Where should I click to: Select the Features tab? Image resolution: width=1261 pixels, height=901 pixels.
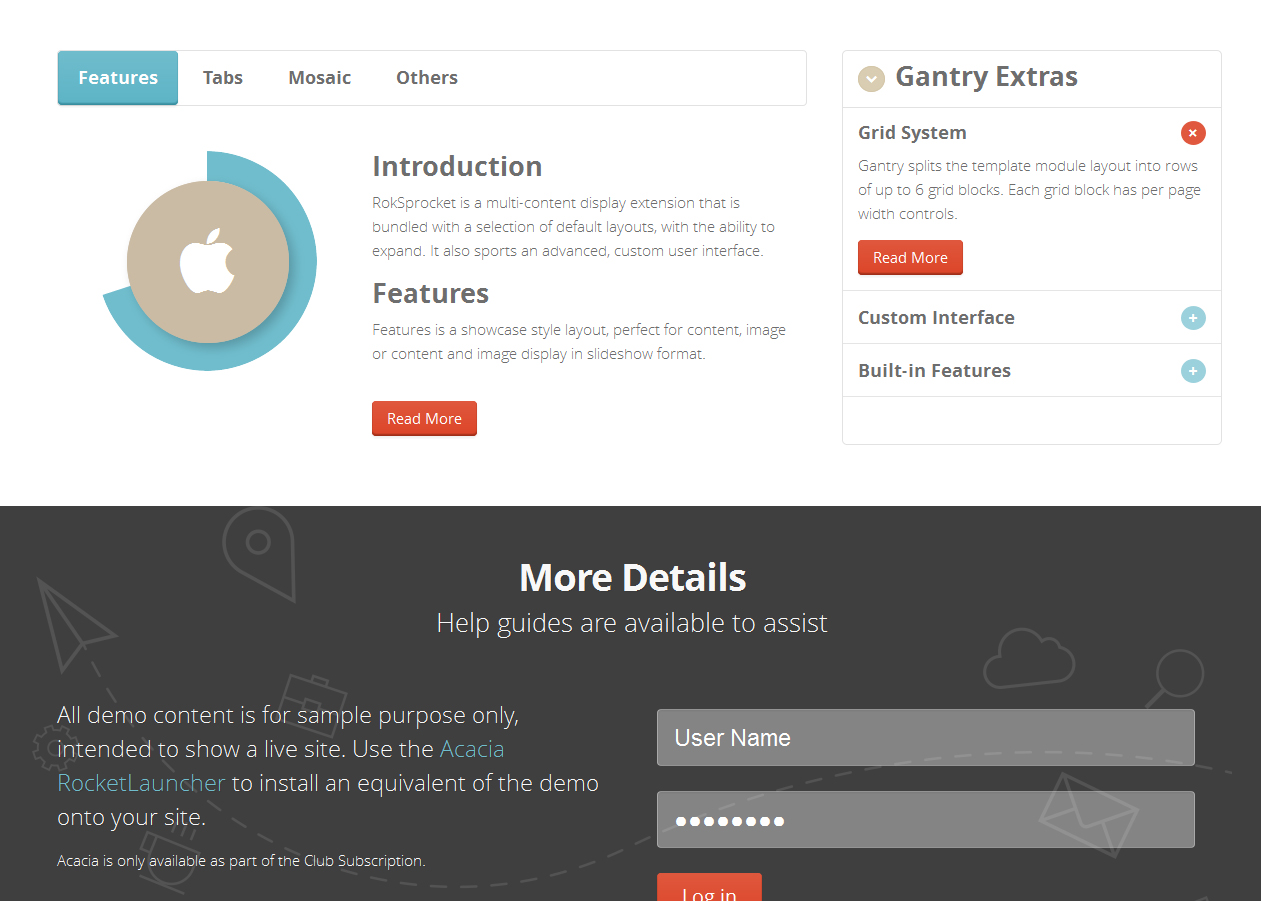pos(118,78)
